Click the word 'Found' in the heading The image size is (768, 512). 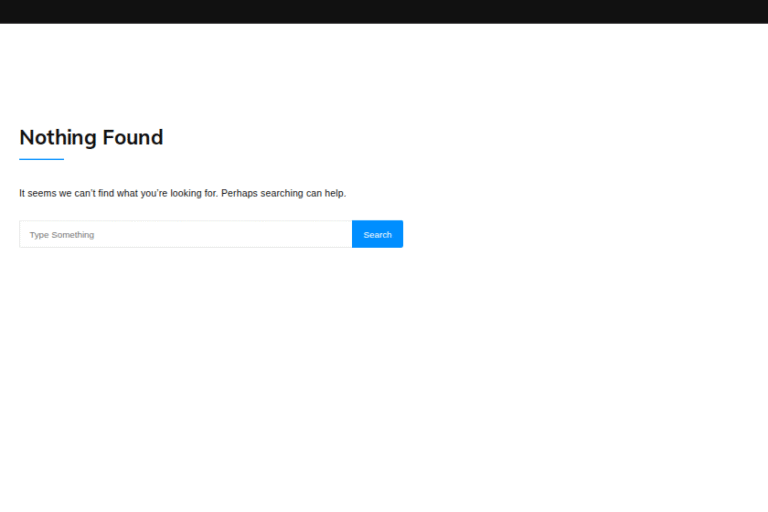coord(133,137)
